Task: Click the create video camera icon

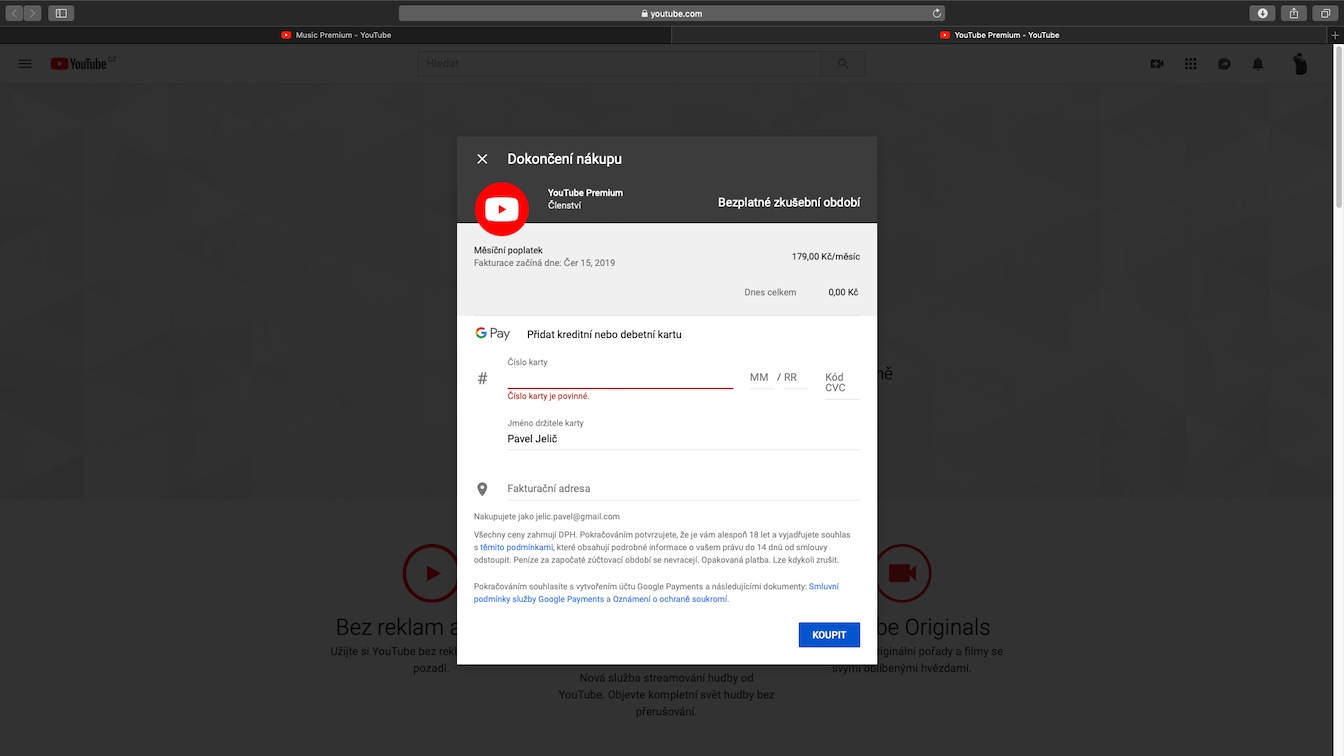Action: tap(1157, 64)
